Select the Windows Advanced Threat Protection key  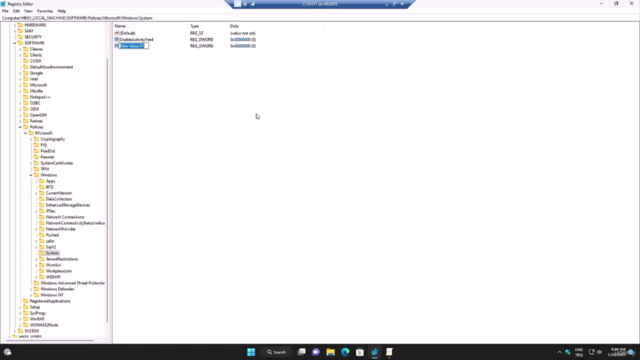tap(72, 283)
